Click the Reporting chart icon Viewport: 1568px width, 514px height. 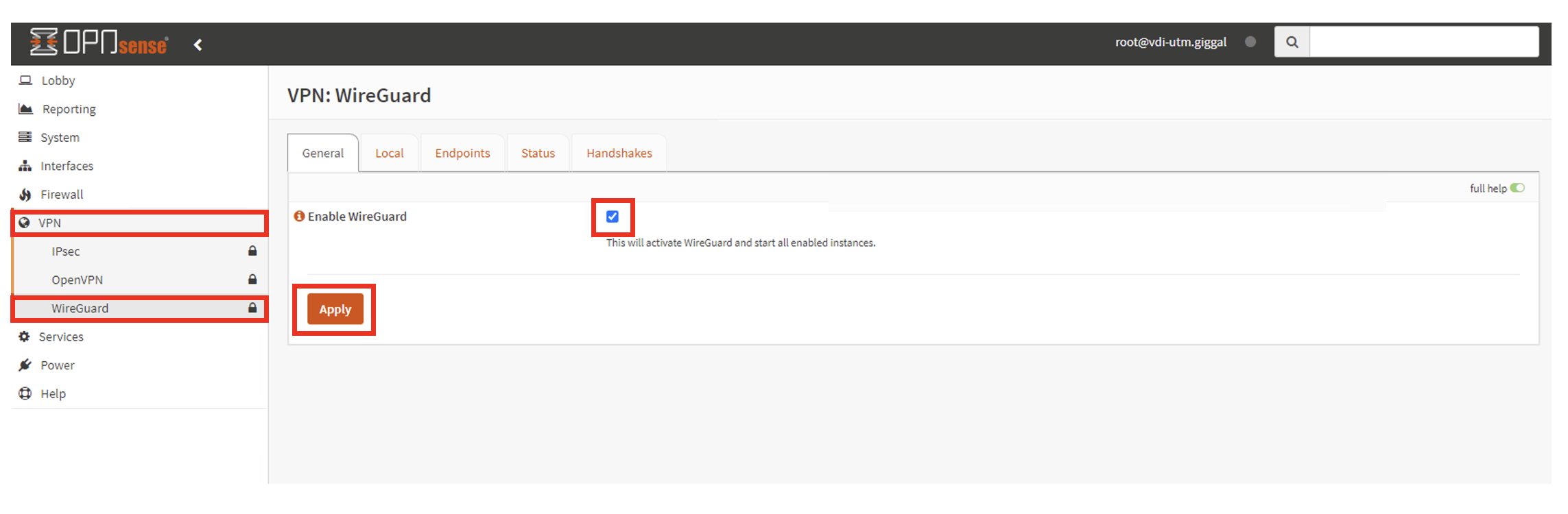pos(26,109)
